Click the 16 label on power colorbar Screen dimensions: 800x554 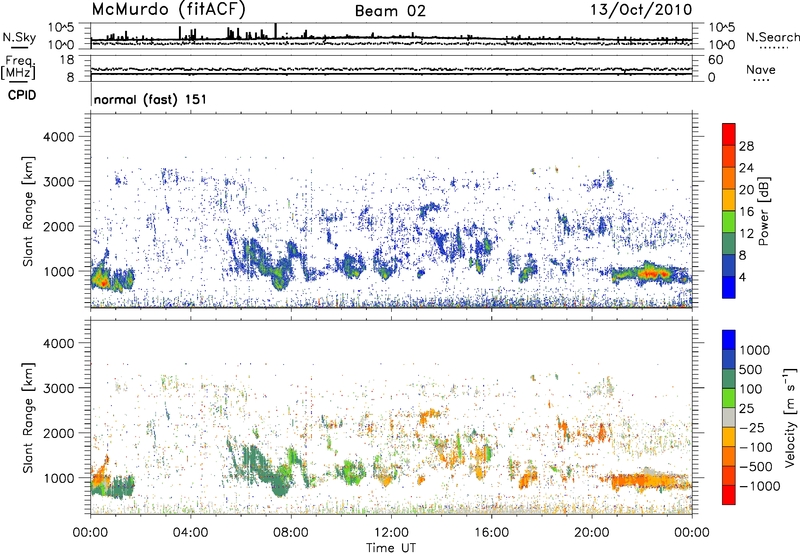(x=746, y=212)
